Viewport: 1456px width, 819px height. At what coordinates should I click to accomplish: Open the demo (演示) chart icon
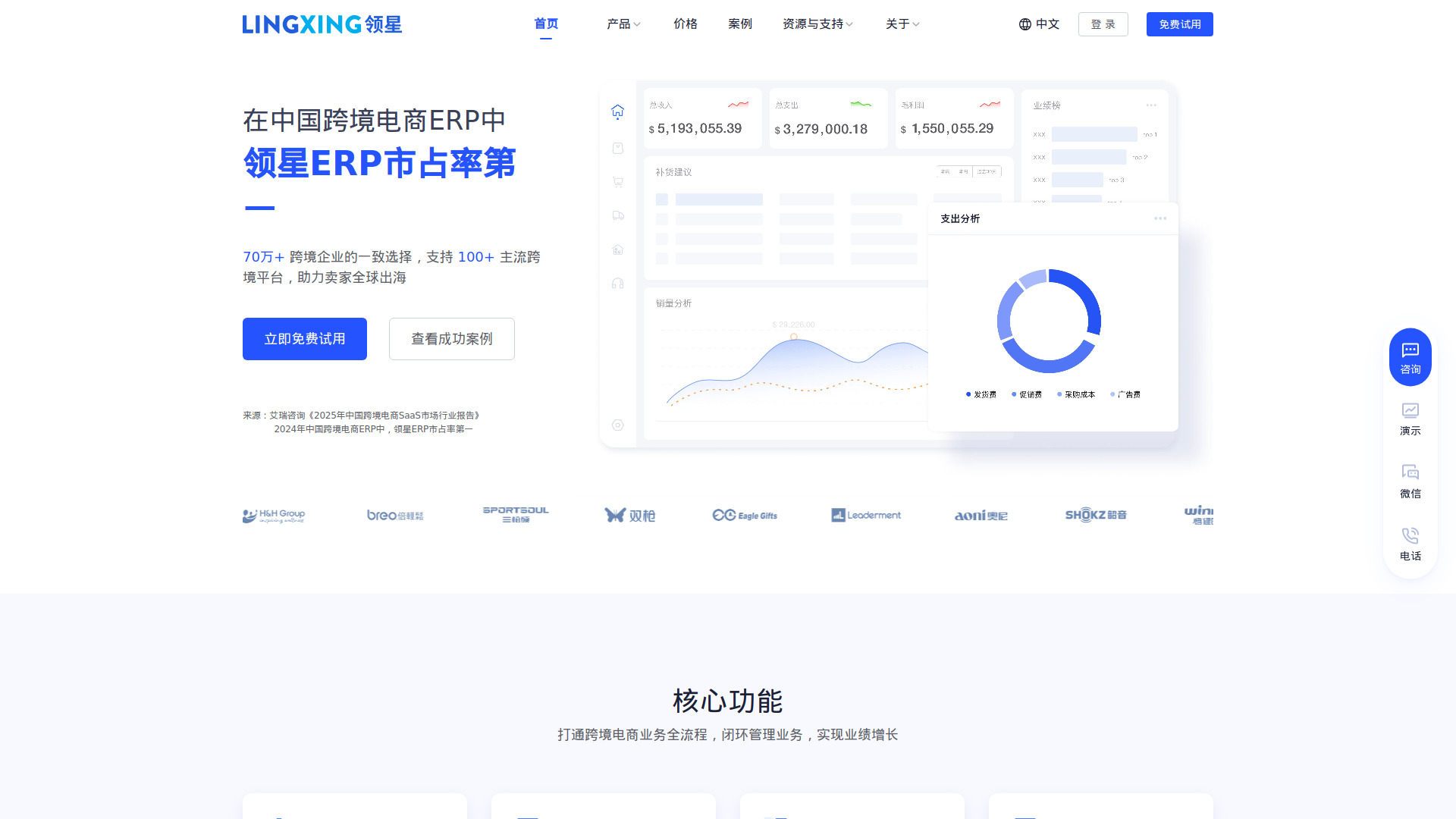(1410, 411)
